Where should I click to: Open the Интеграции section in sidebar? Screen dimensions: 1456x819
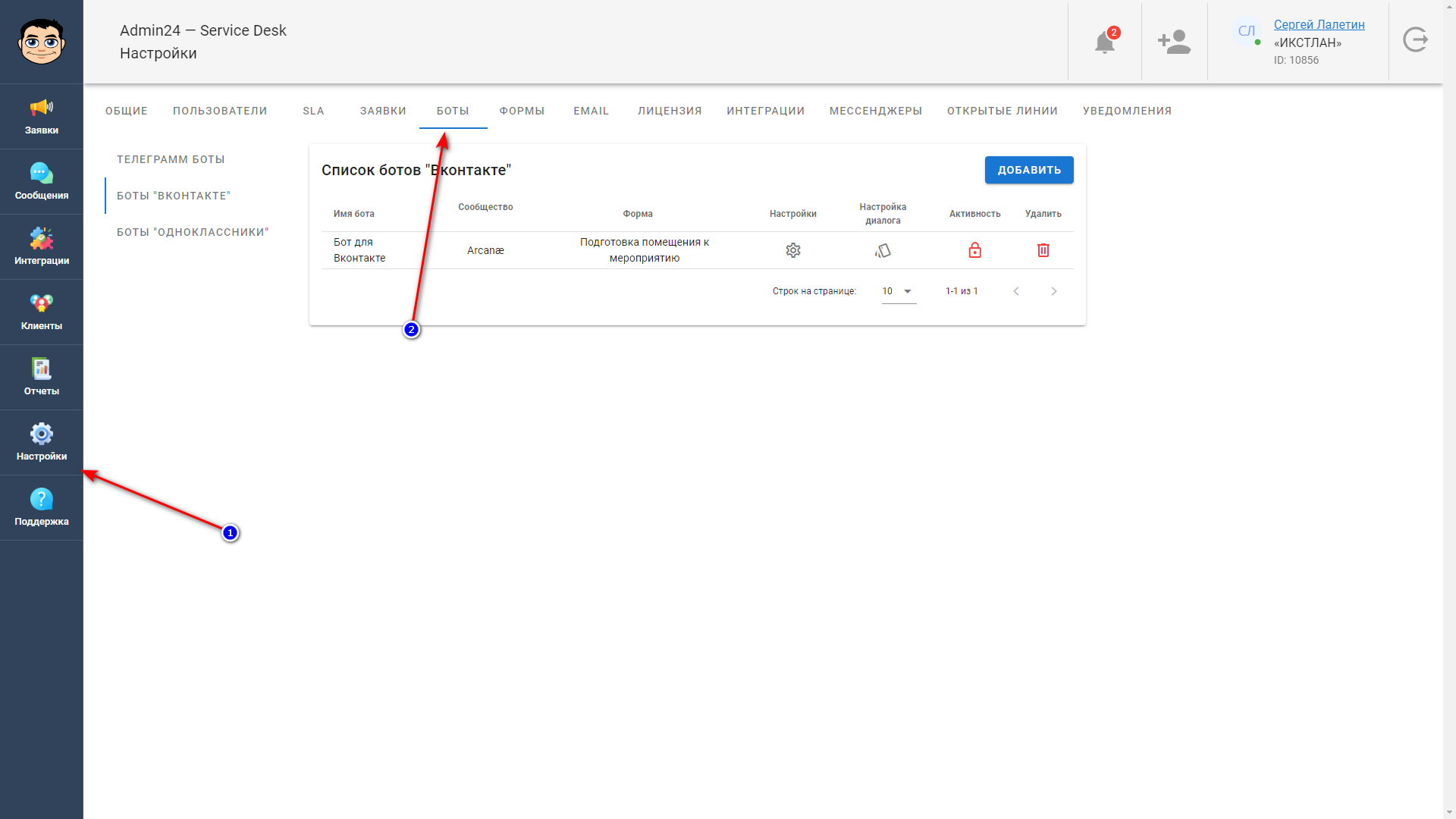pos(42,247)
